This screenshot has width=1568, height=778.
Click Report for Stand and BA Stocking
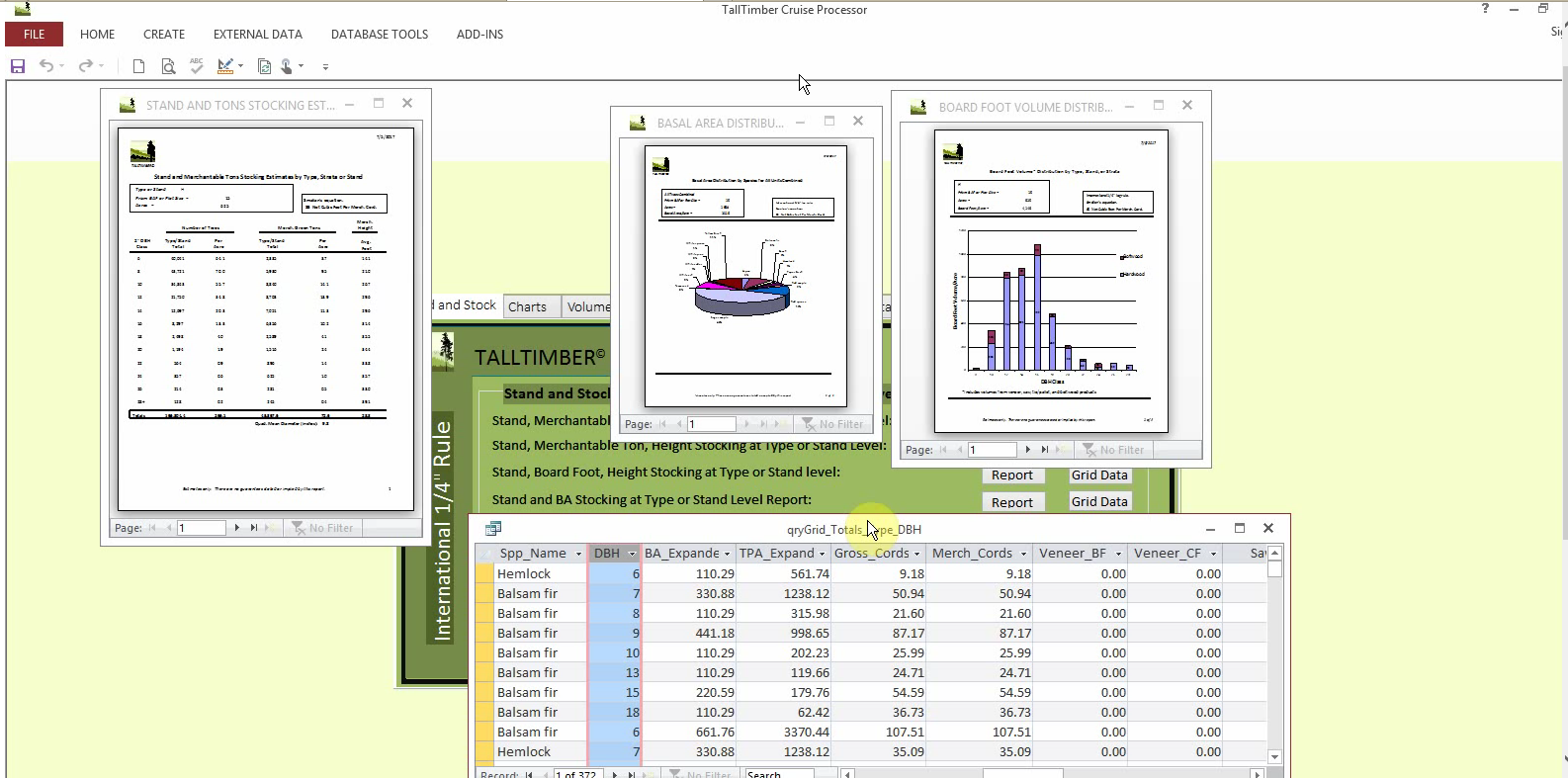coord(1011,502)
